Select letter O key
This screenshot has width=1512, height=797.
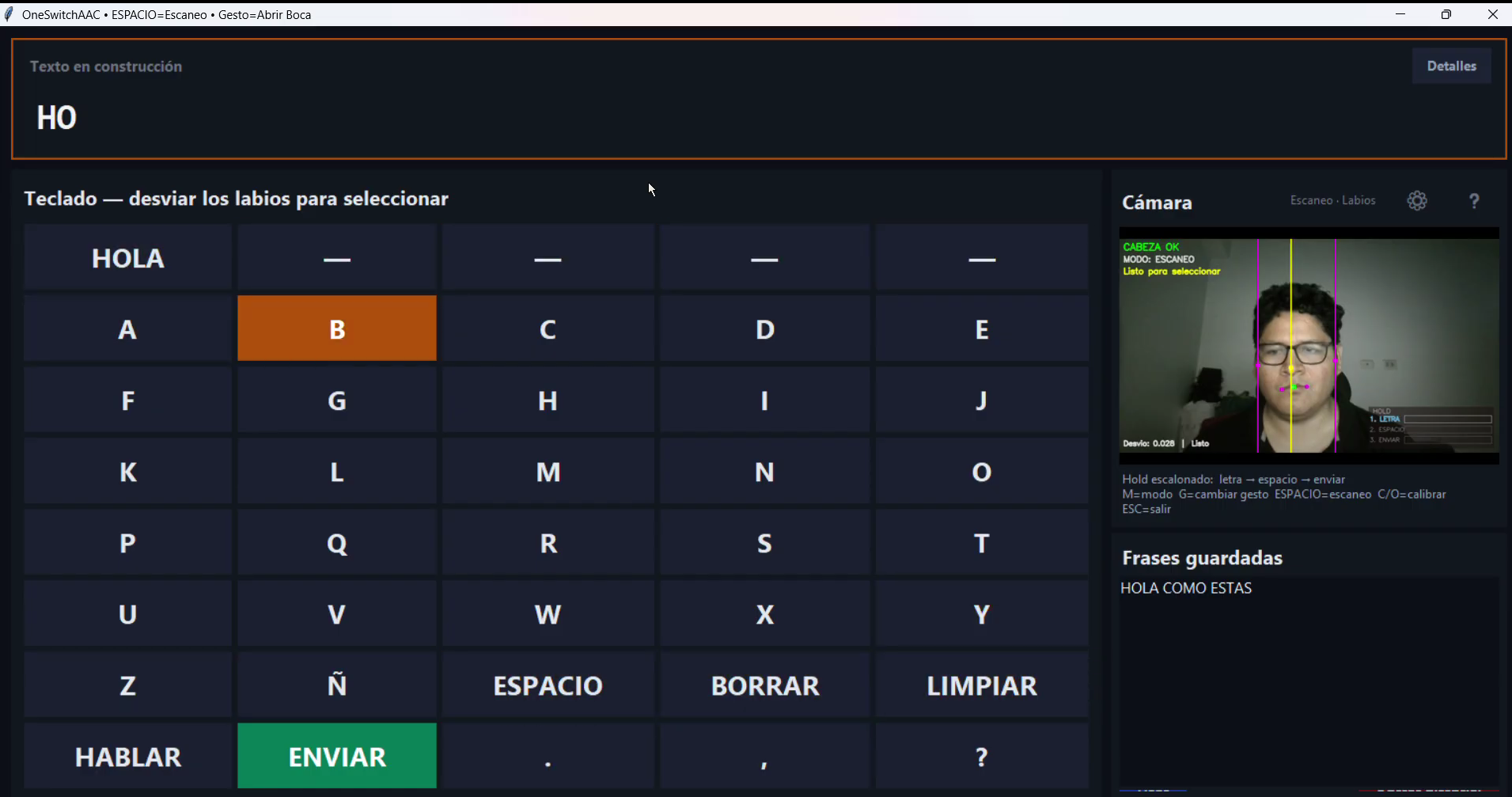(982, 471)
